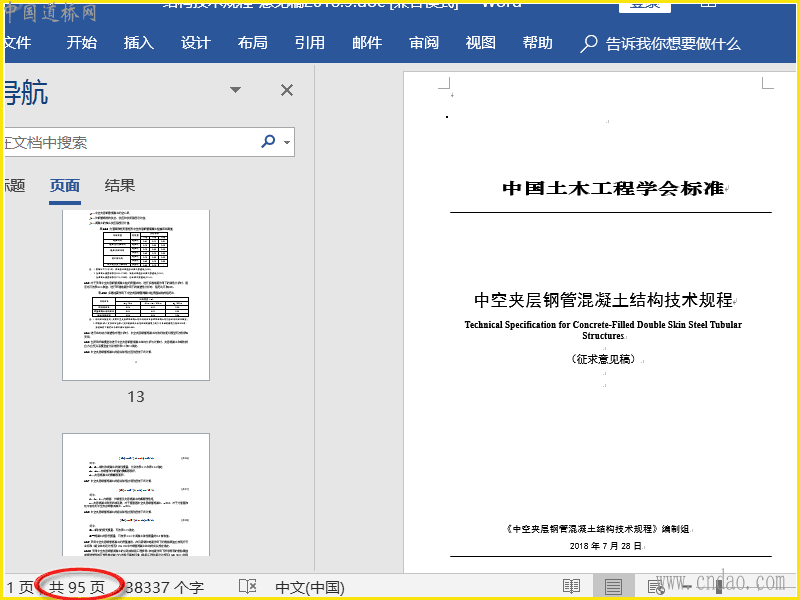Select page 13 thumbnail
Viewport: 800px width, 600px height.
point(136,295)
